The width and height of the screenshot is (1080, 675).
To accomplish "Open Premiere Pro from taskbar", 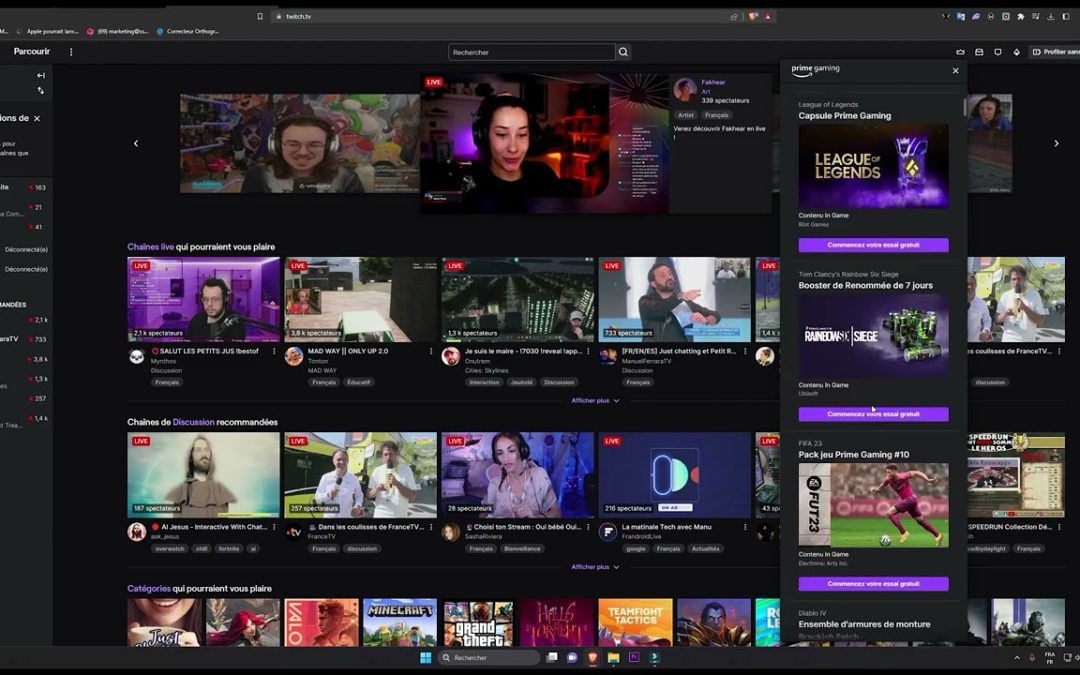I will click(x=634, y=658).
